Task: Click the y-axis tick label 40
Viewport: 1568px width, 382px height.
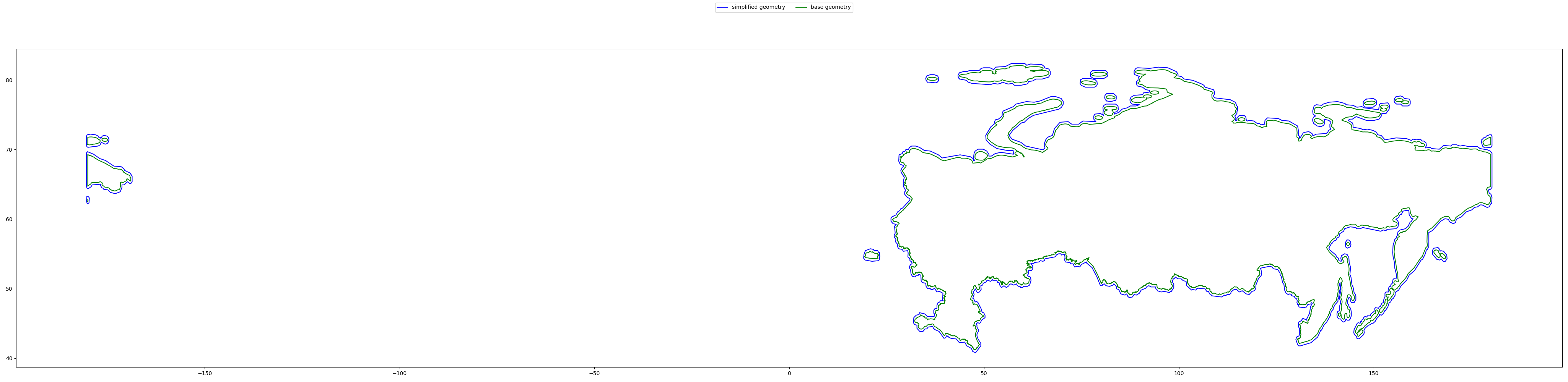Action: [x=9, y=358]
